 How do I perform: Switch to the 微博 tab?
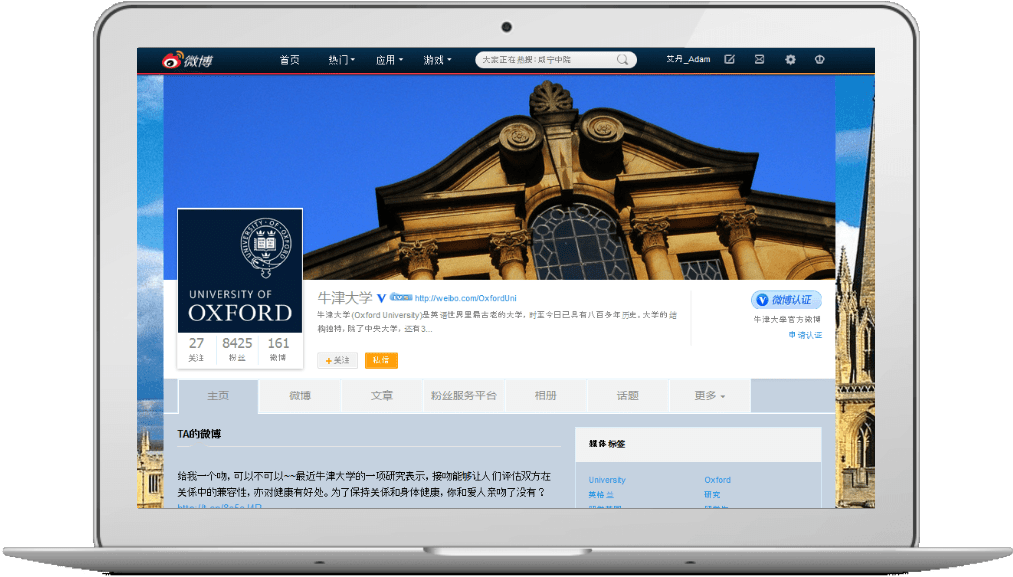[299, 395]
